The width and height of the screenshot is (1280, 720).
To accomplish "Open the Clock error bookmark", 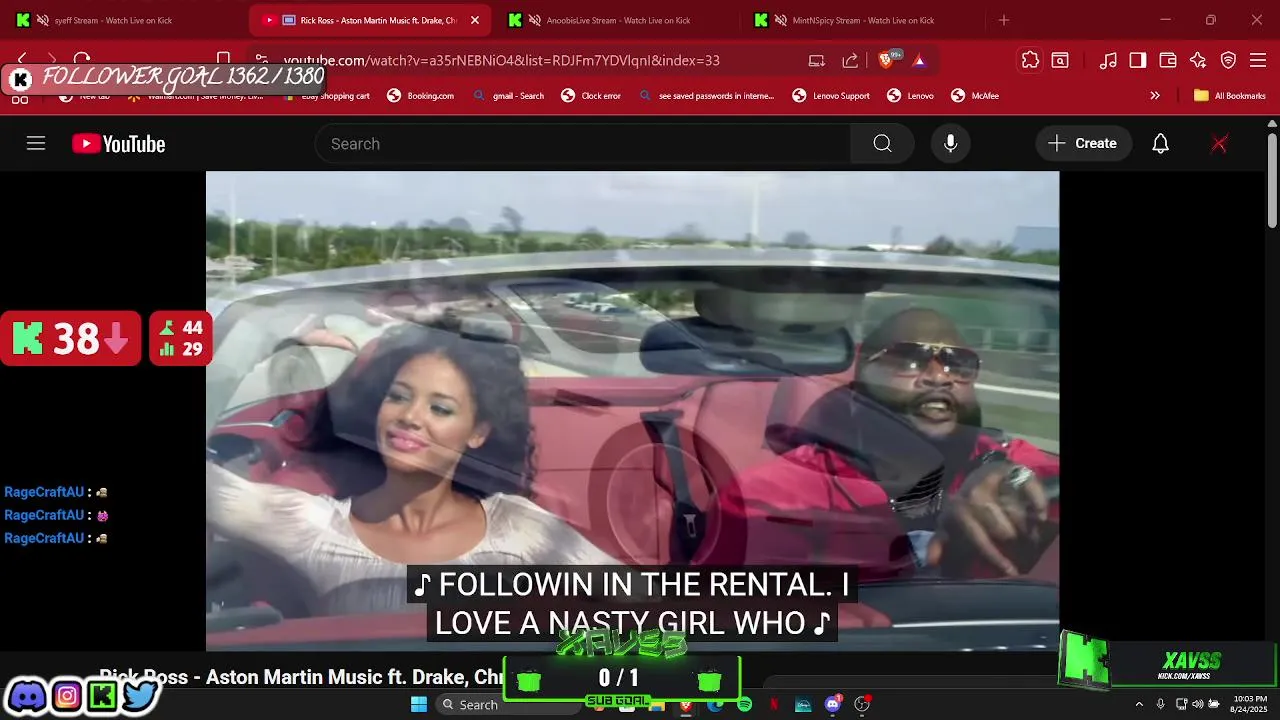I will [591, 96].
